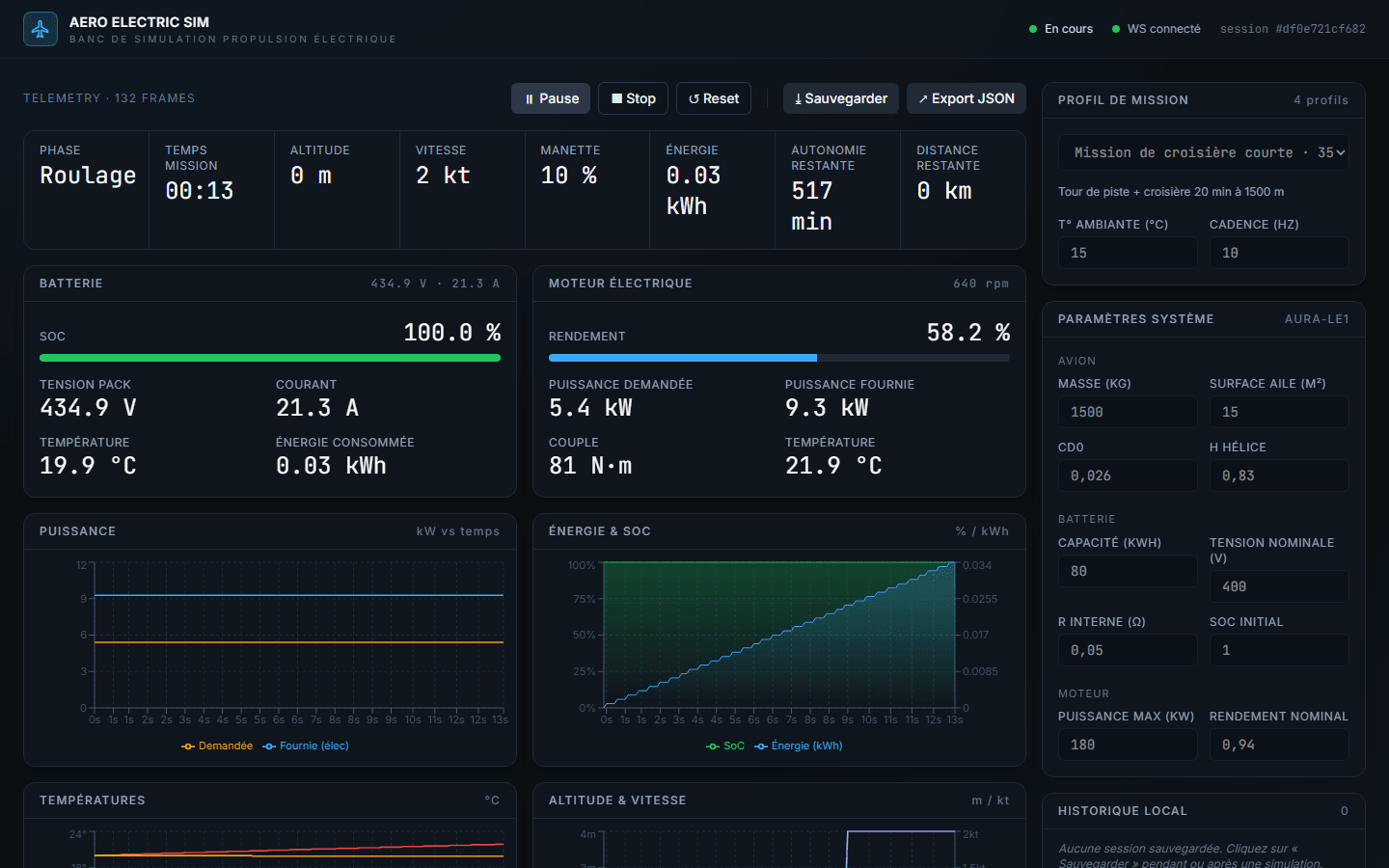Click the mission description 'Tour de piste' text

click(x=1171, y=192)
